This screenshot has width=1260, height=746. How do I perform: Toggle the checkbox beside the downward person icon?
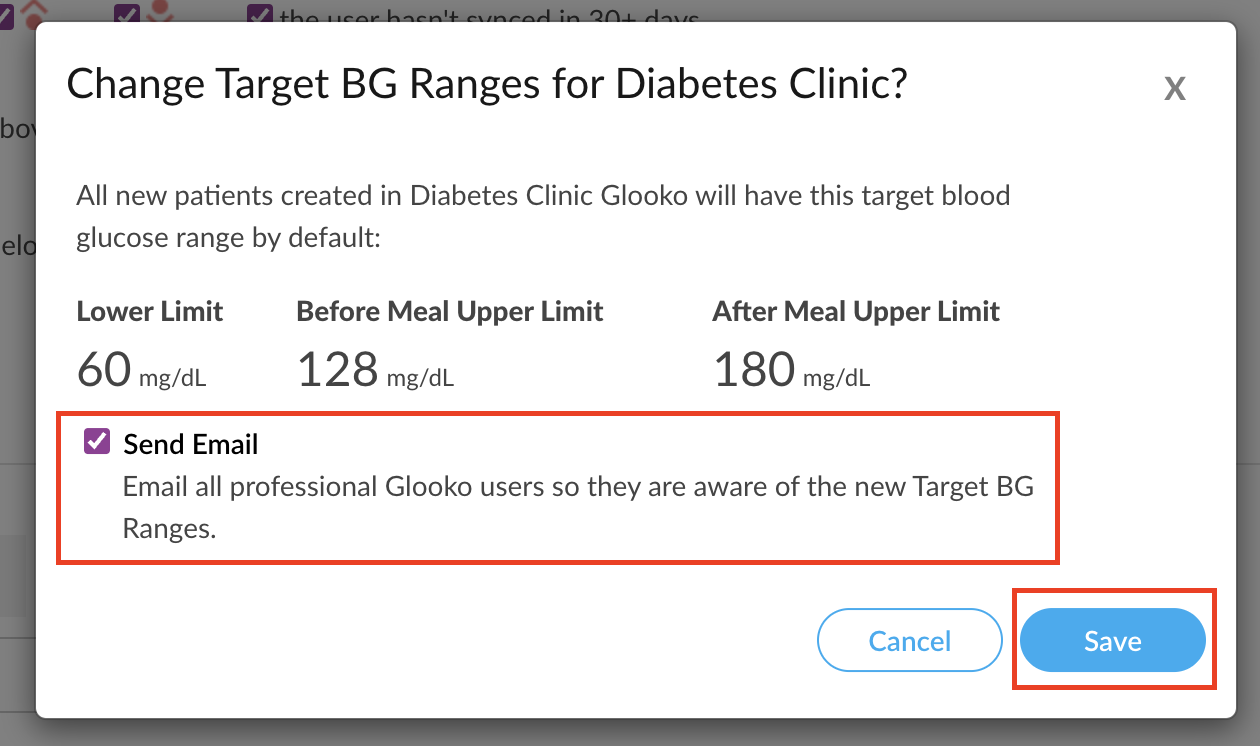tap(126, 14)
